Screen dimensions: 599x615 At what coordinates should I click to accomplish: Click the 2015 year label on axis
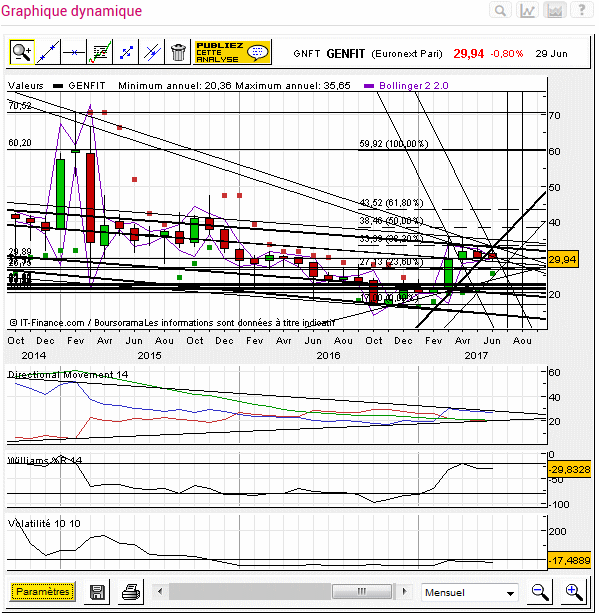point(149,355)
